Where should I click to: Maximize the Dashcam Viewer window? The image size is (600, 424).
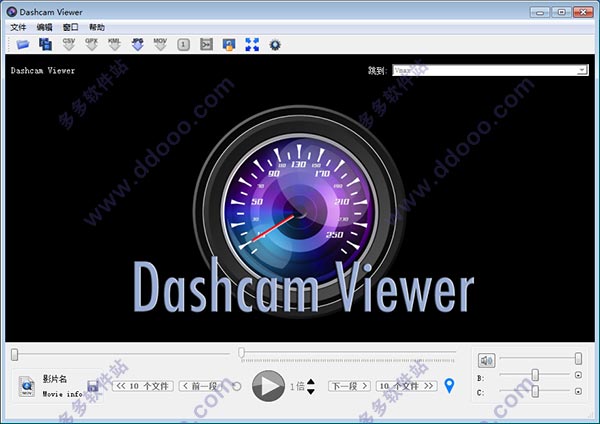(x=561, y=12)
